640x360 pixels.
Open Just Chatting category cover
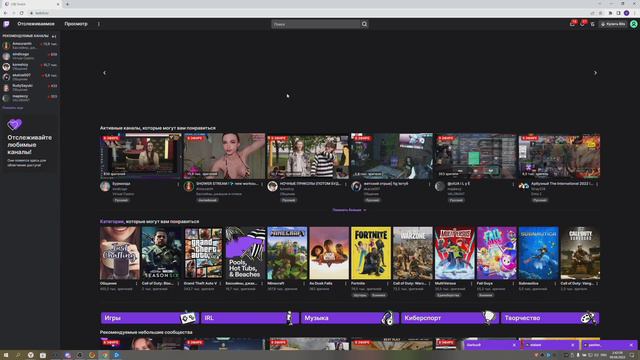(120, 253)
